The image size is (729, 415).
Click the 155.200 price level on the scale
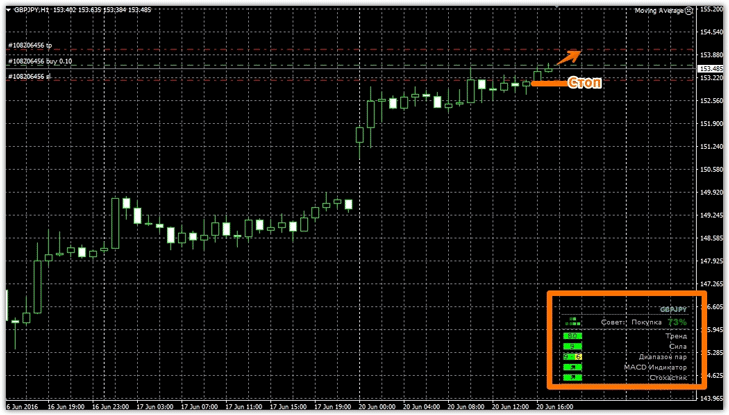(x=712, y=10)
